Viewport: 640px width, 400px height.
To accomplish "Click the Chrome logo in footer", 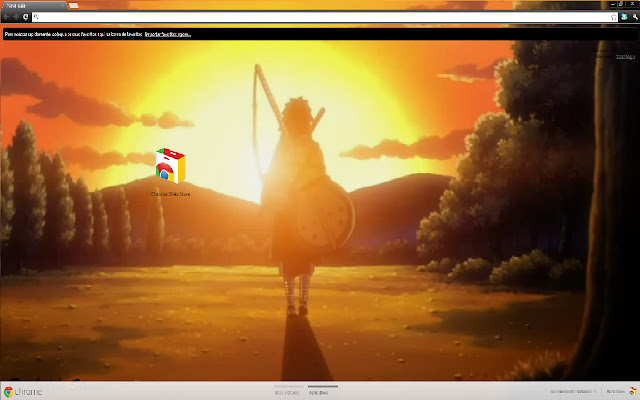I will click(x=22, y=392).
